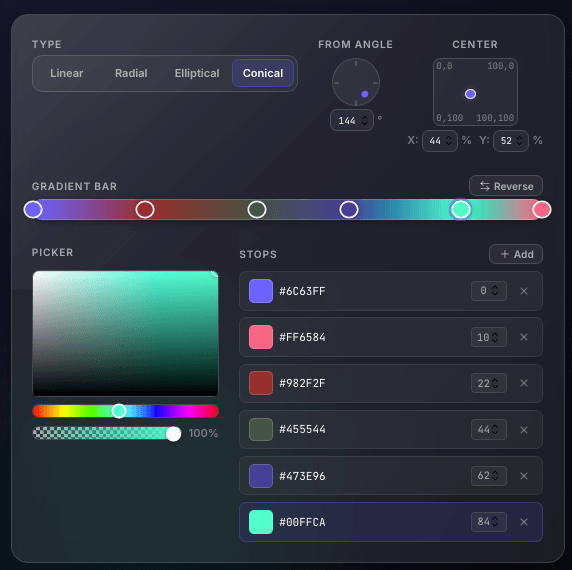Screen dimensions: 572x570
Task: Click the #6C63FF color swatch
Action: tap(261, 291)
